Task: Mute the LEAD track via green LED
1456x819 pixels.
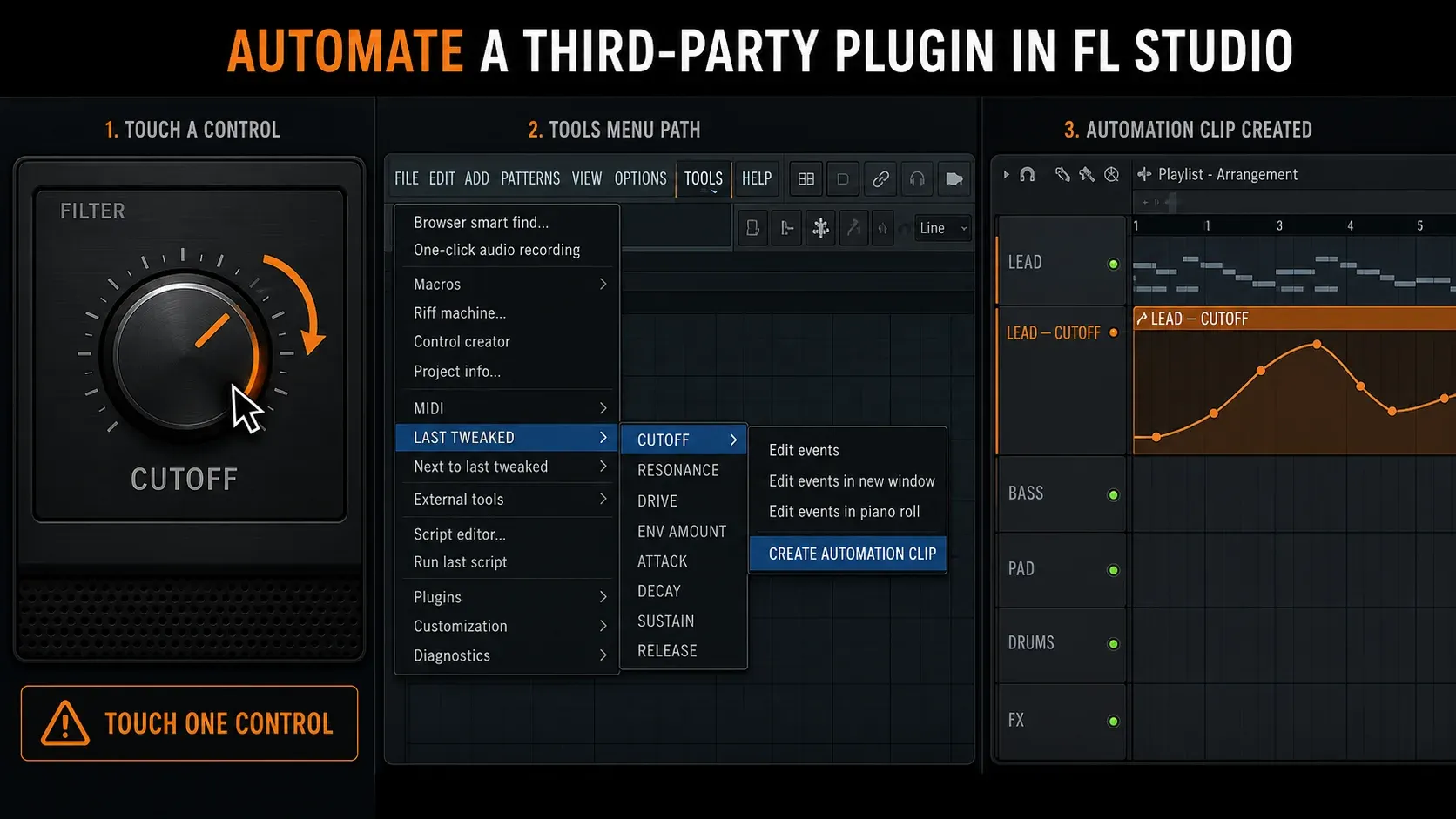Action: tap(1113, 264)
